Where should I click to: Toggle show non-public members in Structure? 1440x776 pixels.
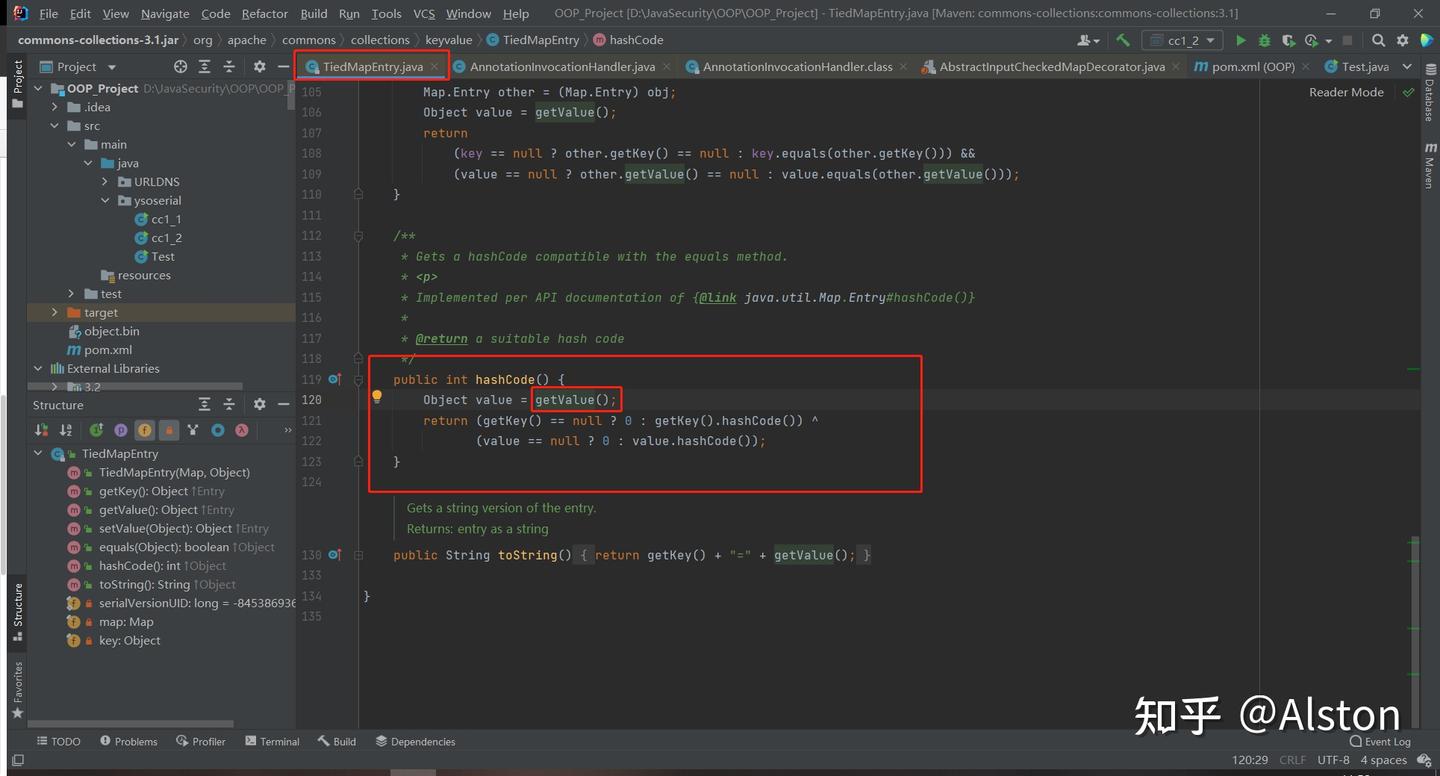pos(169,430)
